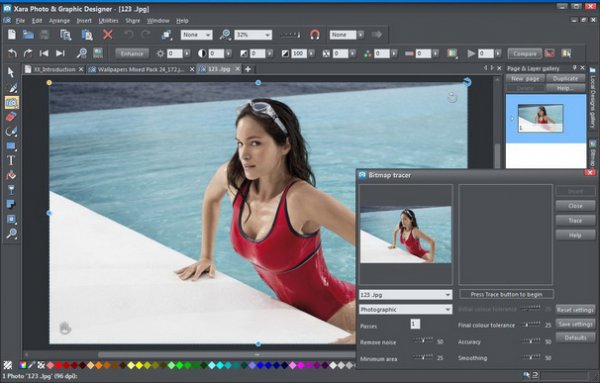
Task: Open the Utilities menu
Action: click(x=108, y=21)
